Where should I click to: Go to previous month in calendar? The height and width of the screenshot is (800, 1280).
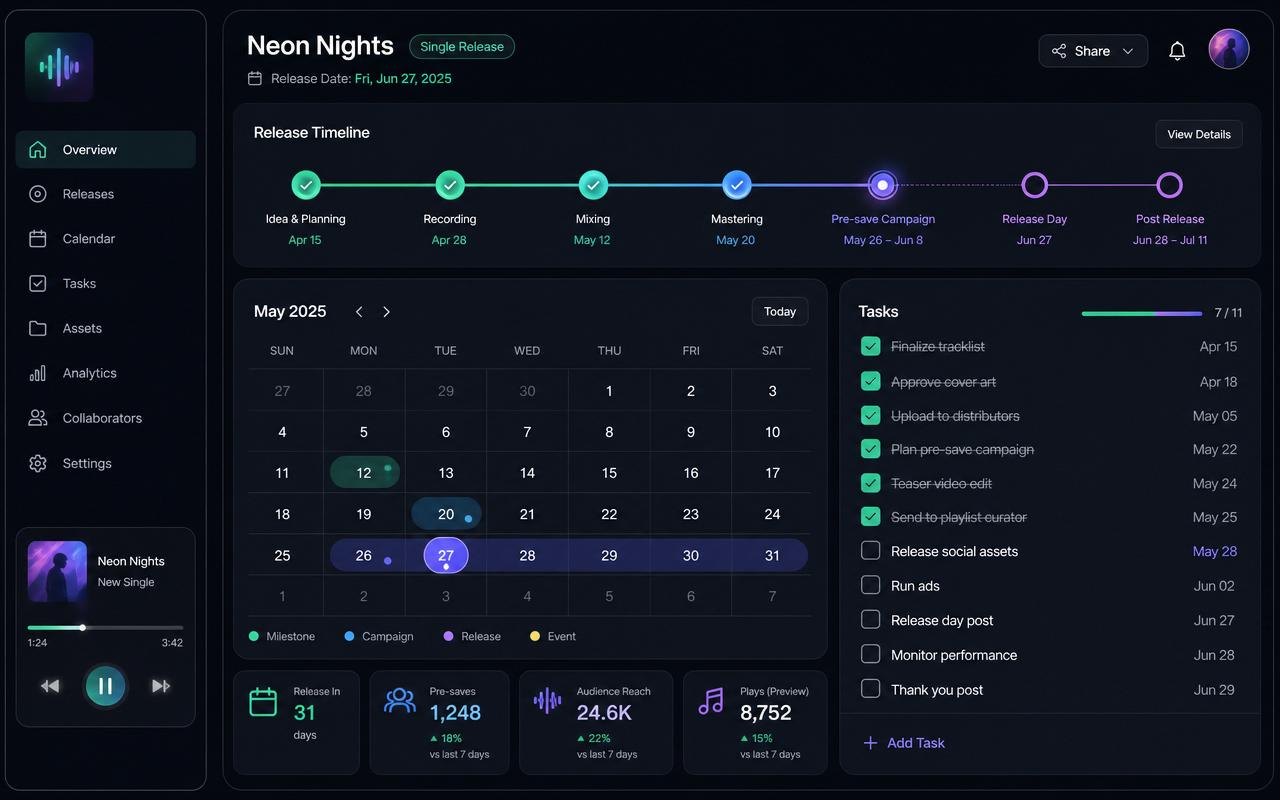359,312
